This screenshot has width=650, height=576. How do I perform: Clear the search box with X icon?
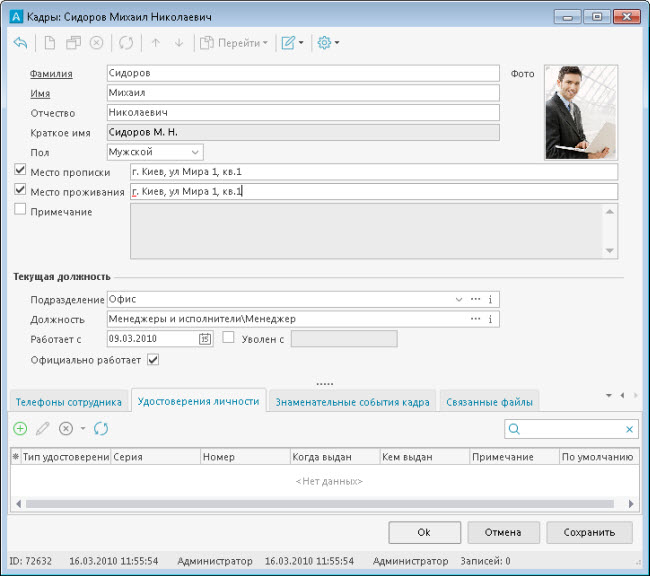pyautogui.click(x=629, y=429)
